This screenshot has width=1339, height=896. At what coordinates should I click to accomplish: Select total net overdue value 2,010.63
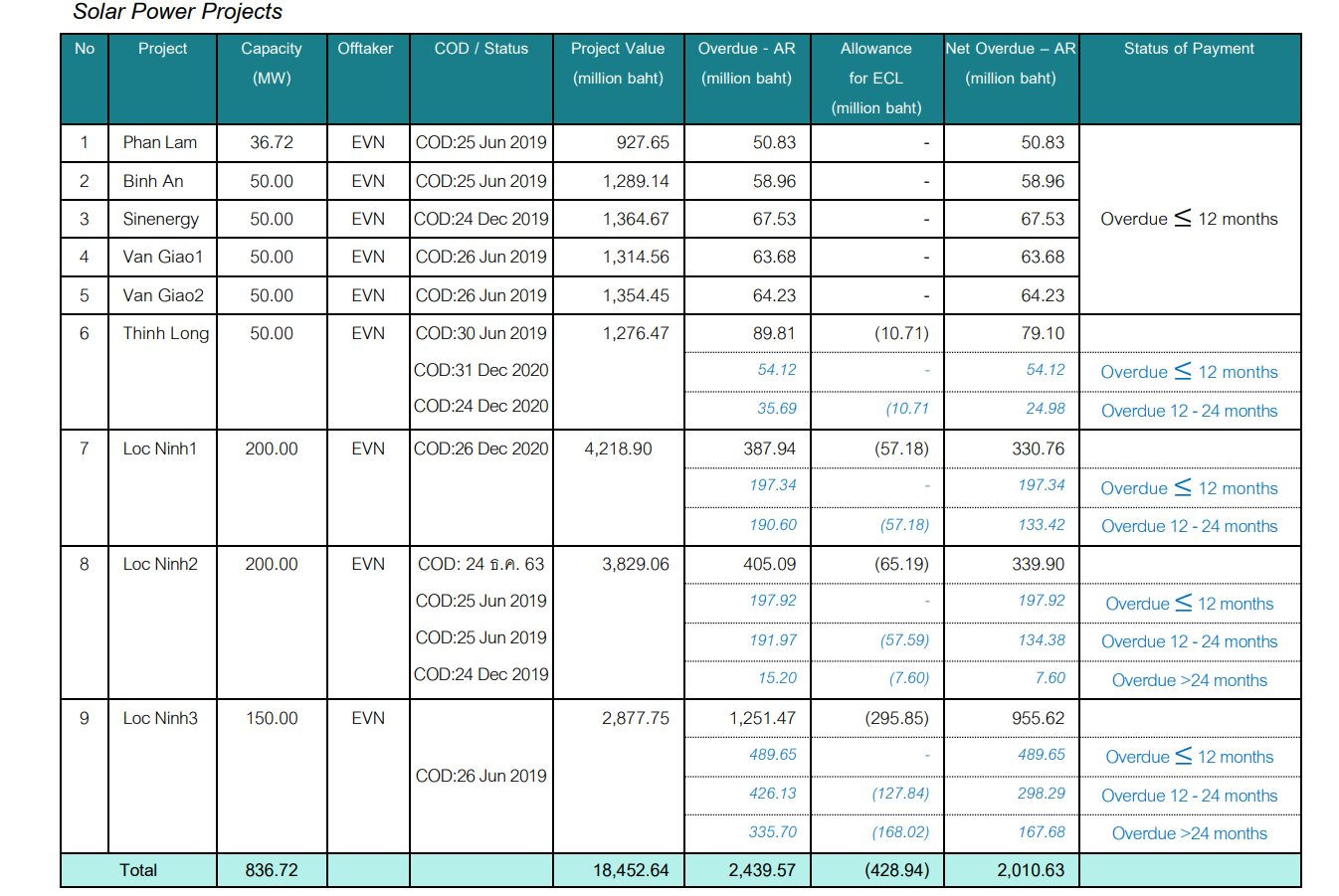(x=1031, y=870)
